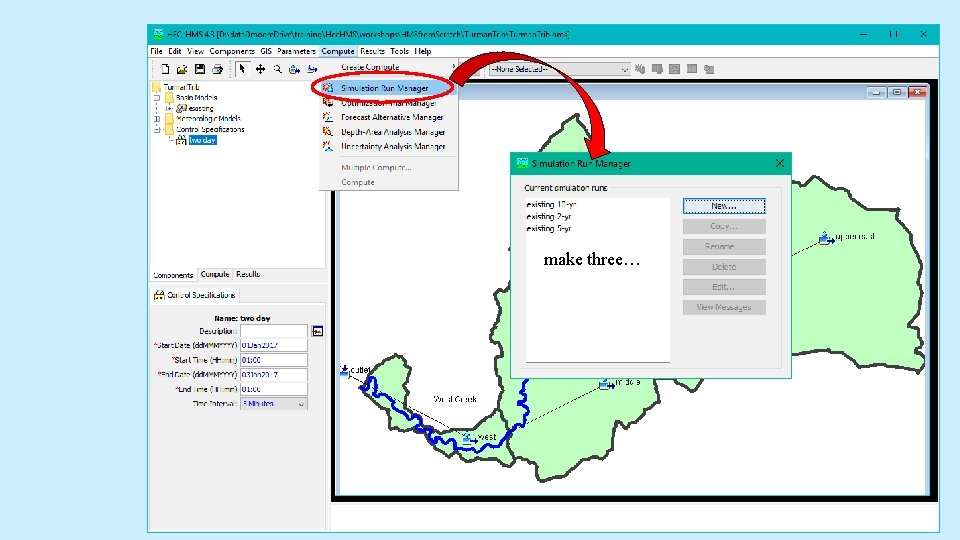Viewport: 960px width, 540px height.
Task: Click the print toolbar icon
Action: pos(217,69)
